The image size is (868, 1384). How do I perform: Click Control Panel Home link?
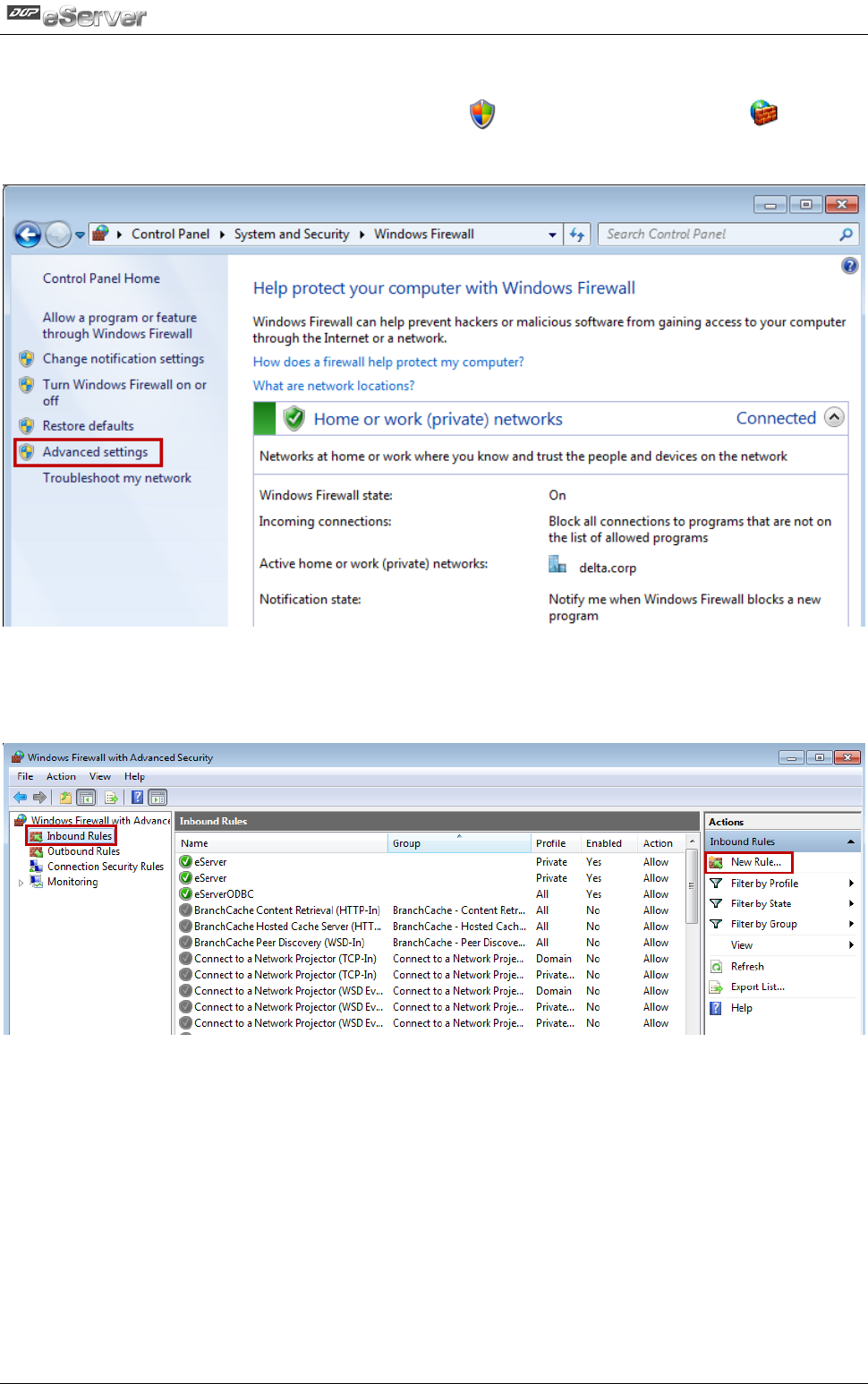(x=101, y=278)
